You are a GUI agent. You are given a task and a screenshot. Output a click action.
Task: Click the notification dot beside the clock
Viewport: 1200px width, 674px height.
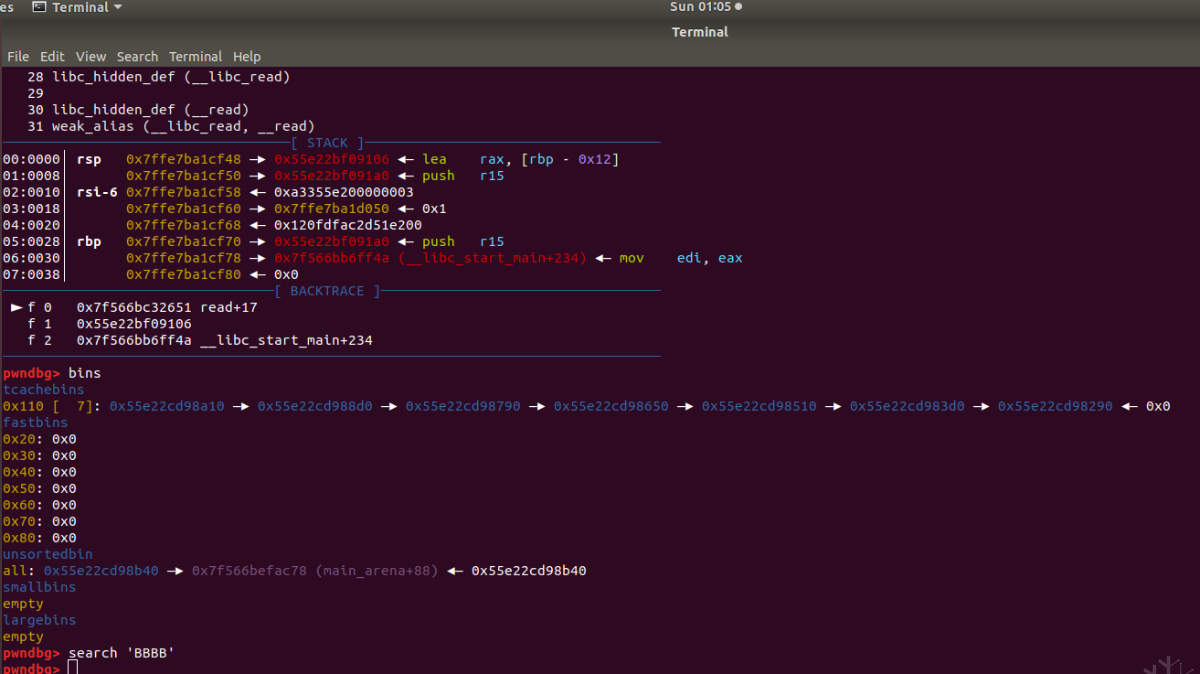point(738,7)
